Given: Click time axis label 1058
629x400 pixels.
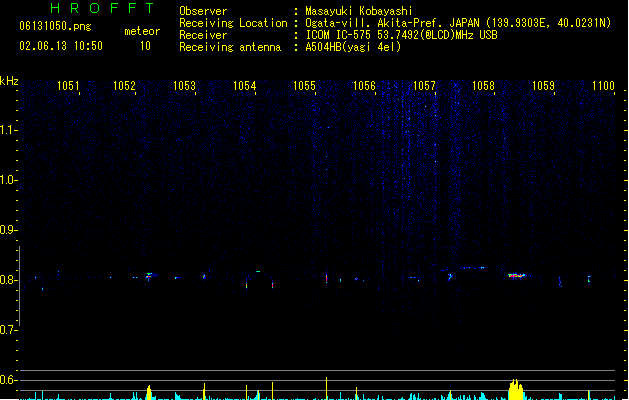Looking at the screenshot, I should [x=483, y=86].
